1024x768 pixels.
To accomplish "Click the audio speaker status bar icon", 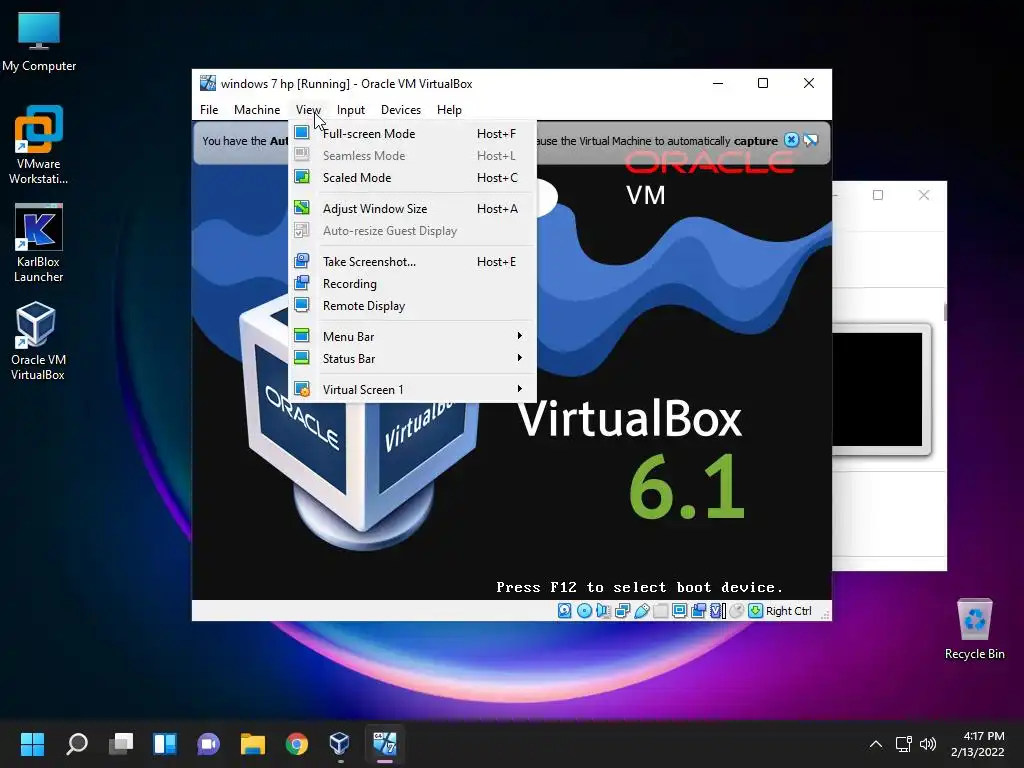I will point(603,611).
